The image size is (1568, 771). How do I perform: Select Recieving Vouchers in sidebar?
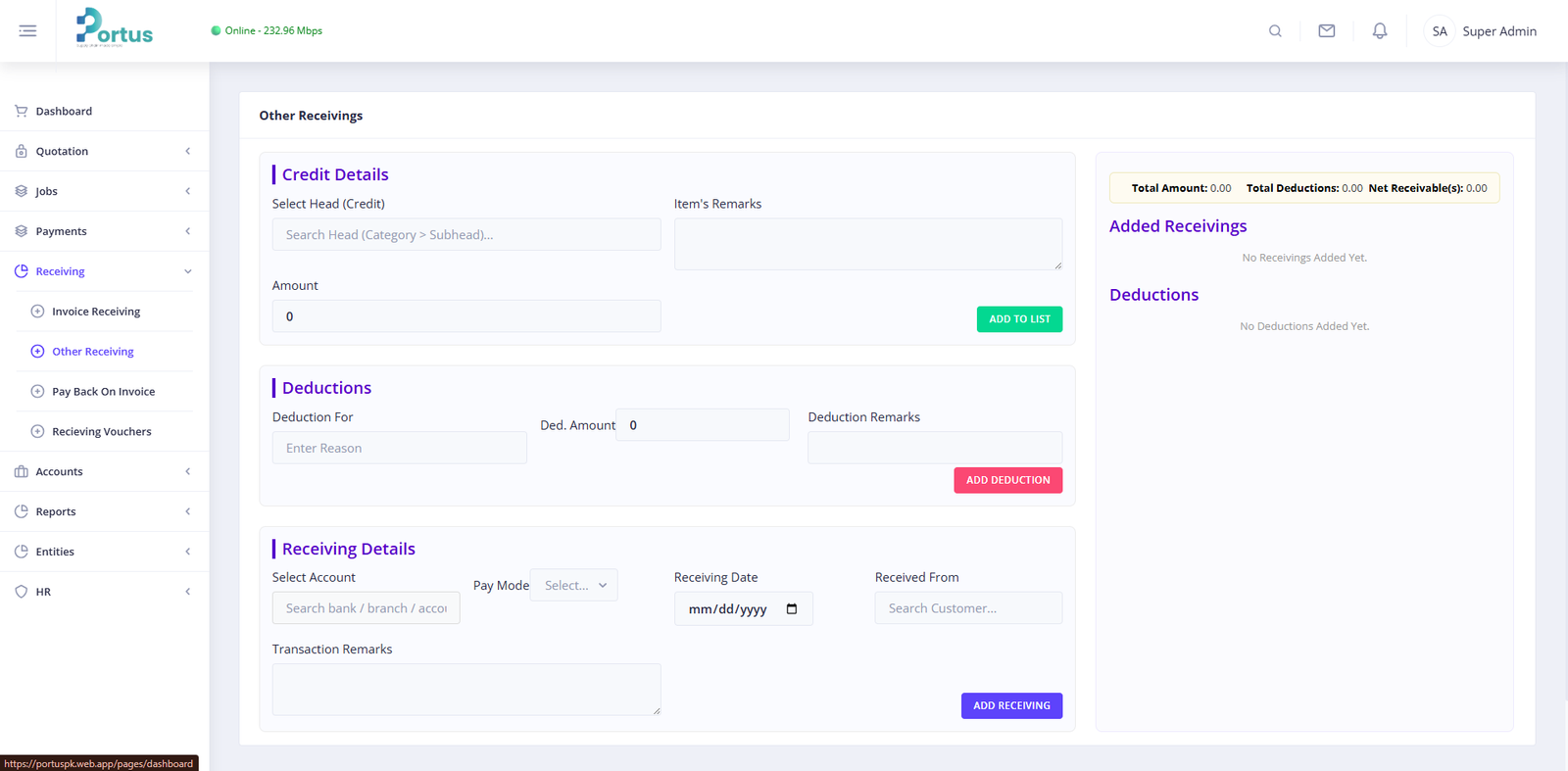point(101,432)
